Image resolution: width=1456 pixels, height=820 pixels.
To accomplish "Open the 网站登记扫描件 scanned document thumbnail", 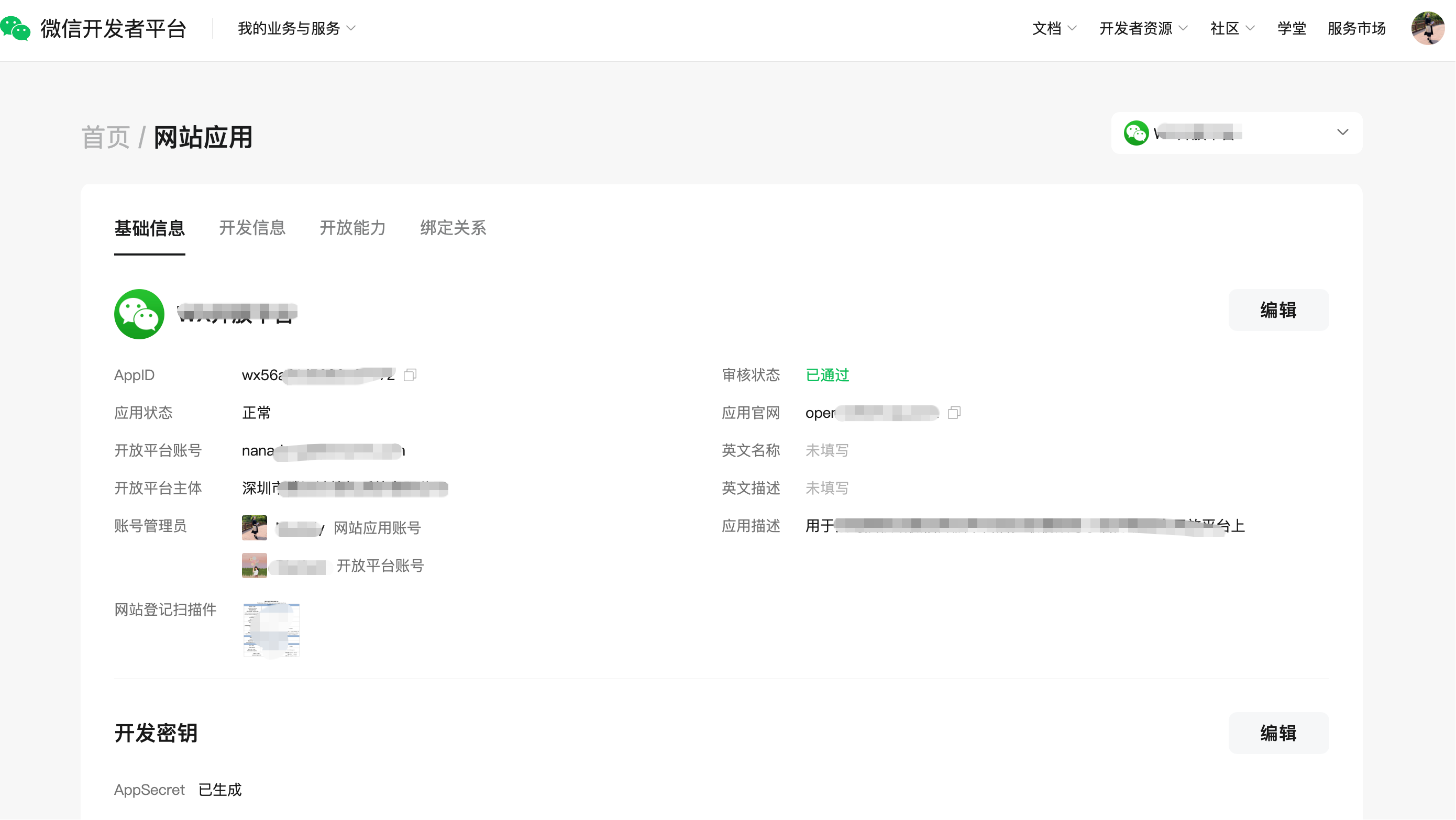I will pos(271,630).
